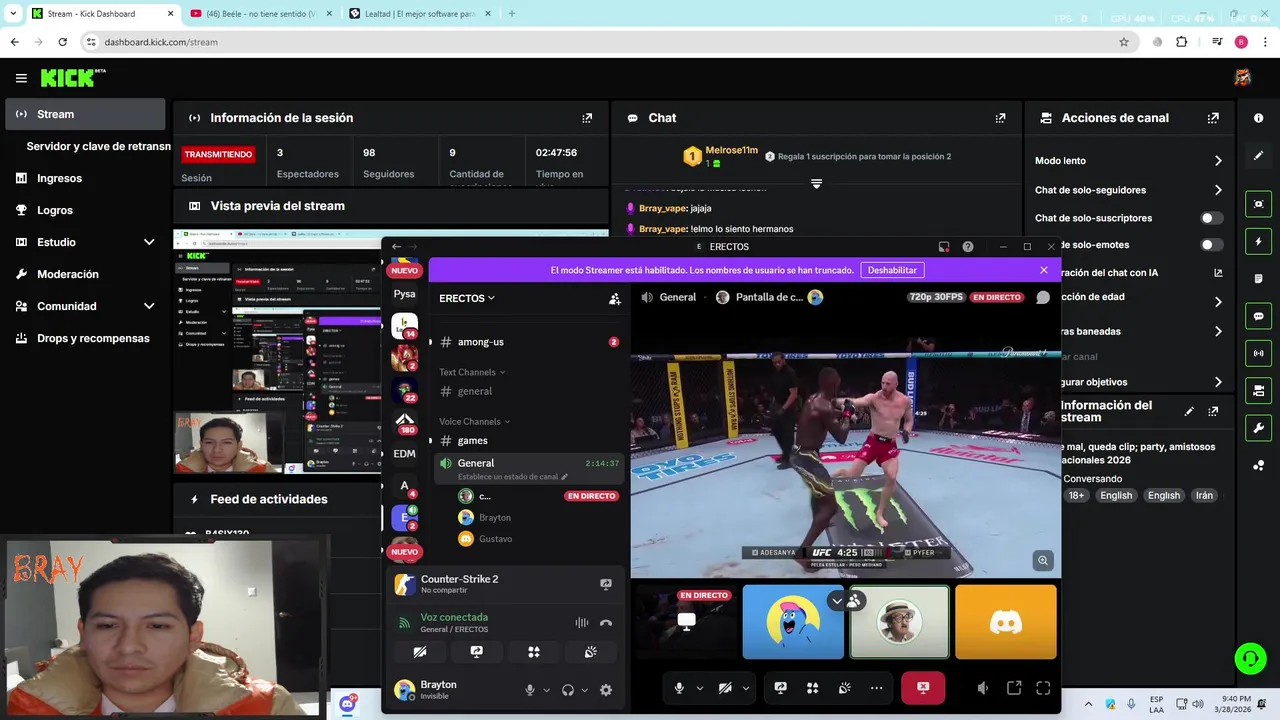Toggle camera in the voice connected panel
Image resolution: width=1280 pixels, height=720 pixels.
tap(420, 652)
